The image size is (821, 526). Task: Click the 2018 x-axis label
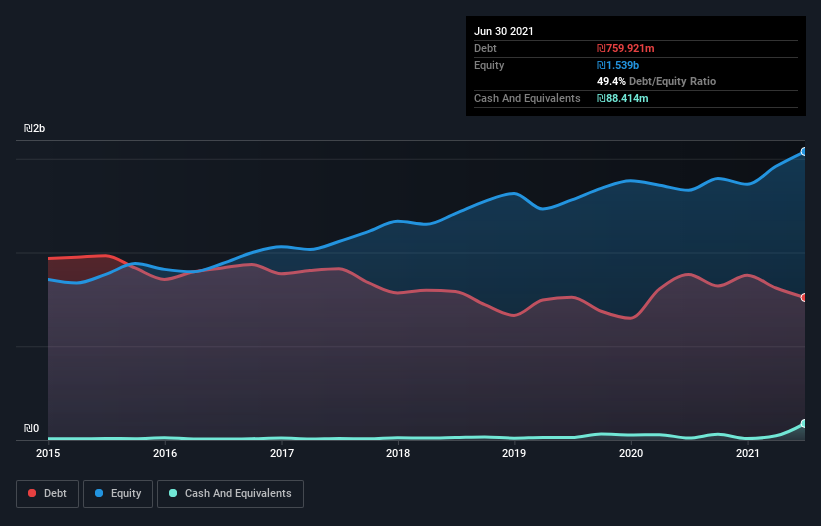click(x=398, y=453)
